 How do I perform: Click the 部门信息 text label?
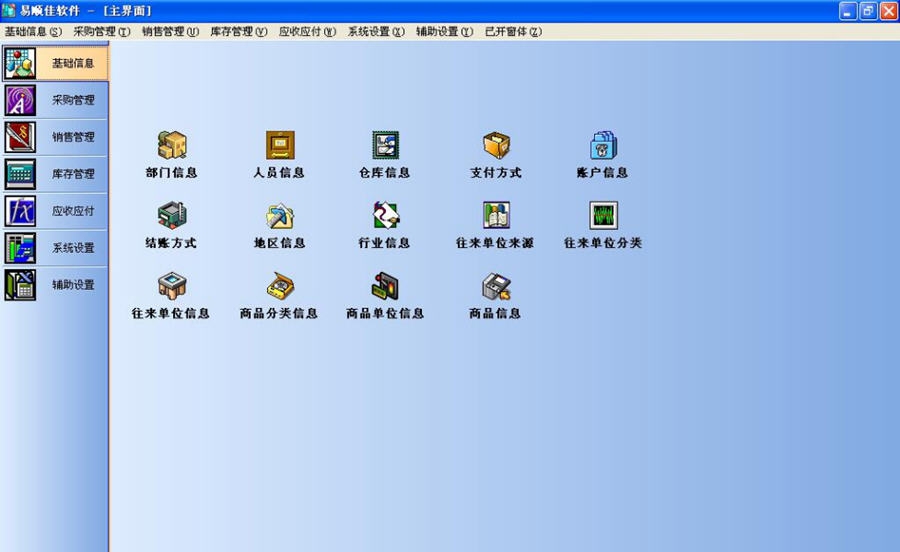click(x=172, y=172)
